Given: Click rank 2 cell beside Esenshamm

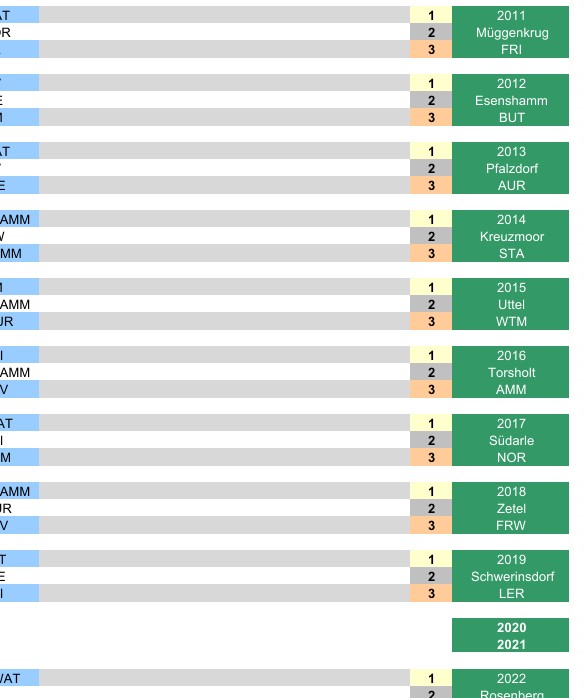Looking at the screenshot, I should 431,100.
